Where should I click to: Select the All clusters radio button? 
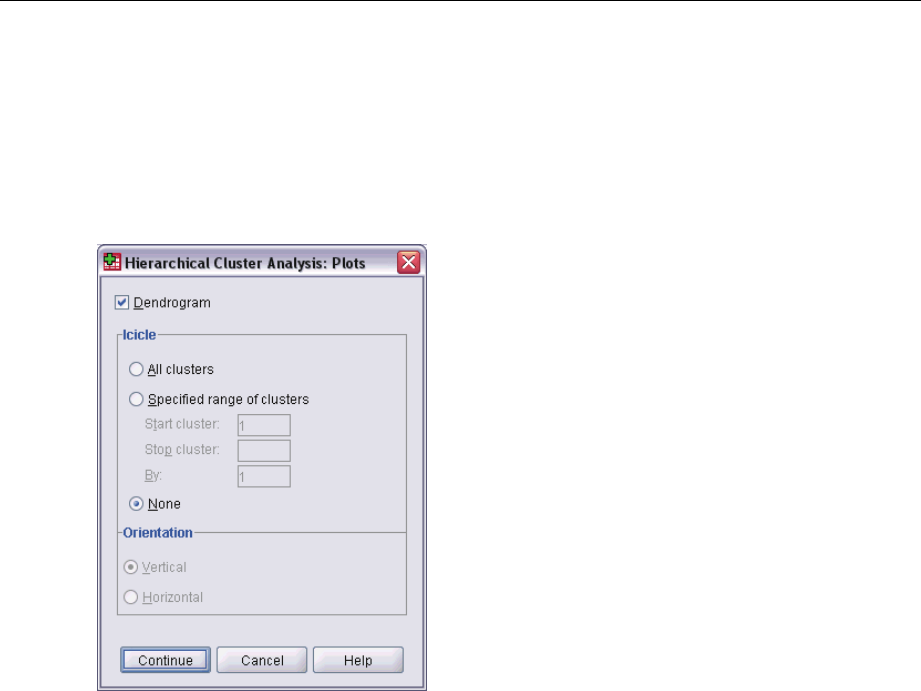(136, 369)
